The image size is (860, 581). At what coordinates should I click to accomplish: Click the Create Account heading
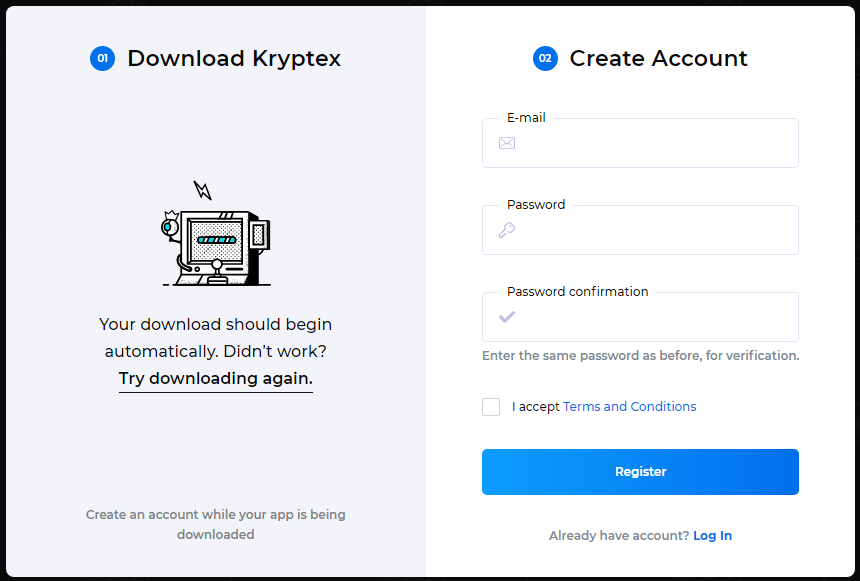(658, 59)
